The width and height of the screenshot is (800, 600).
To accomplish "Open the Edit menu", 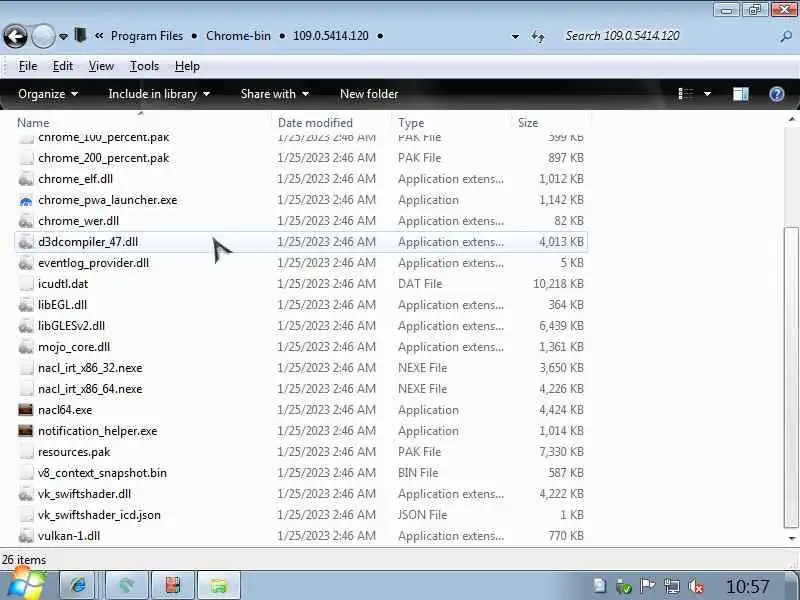I will (63, 66).
